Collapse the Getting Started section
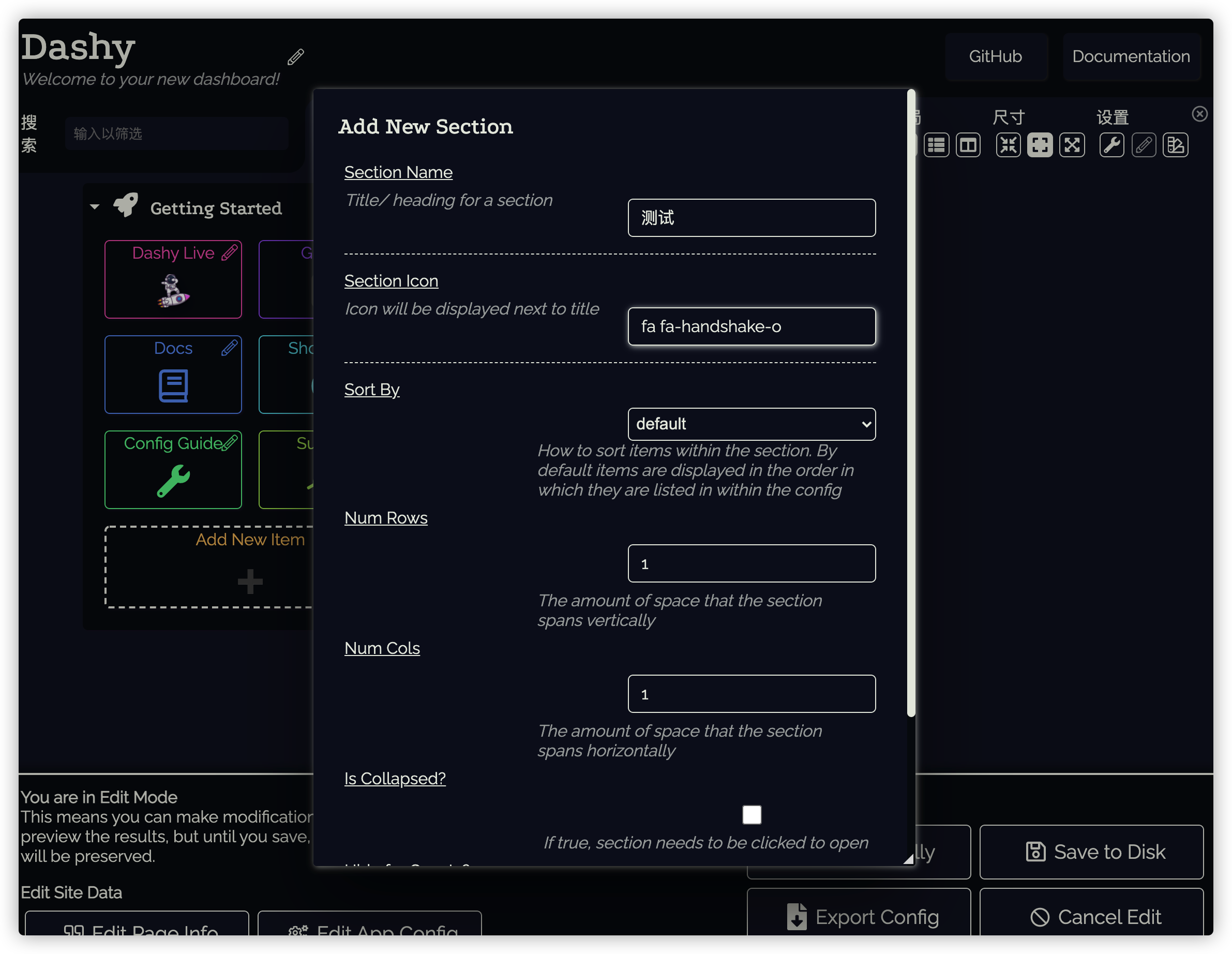Image resolution: width=1232 pixels, height=954 pixels. 95,207
